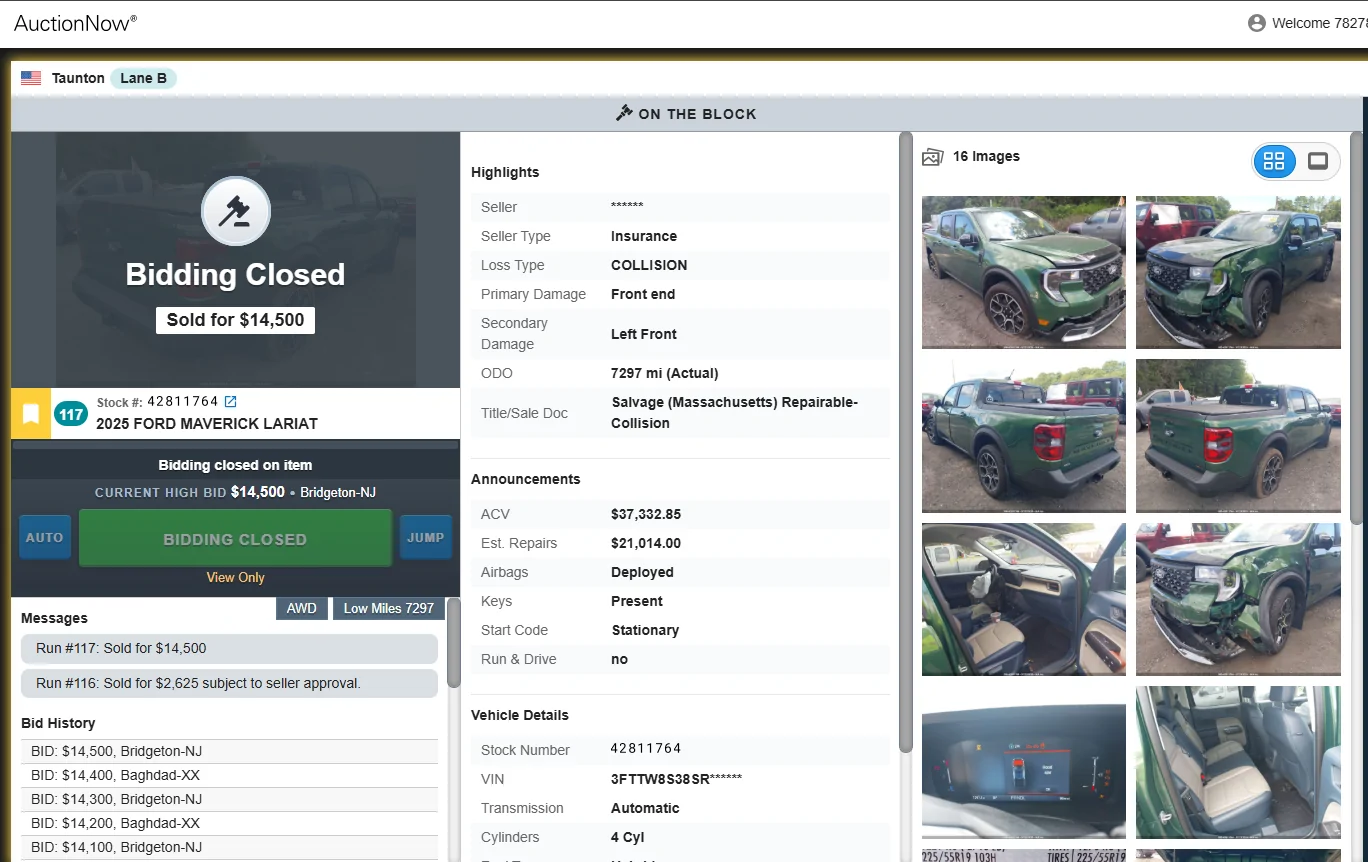The width and height of the screenshot is (1368, 862).
Task: Click the gavel icon beside On The Block
Action: pos(624,113)
